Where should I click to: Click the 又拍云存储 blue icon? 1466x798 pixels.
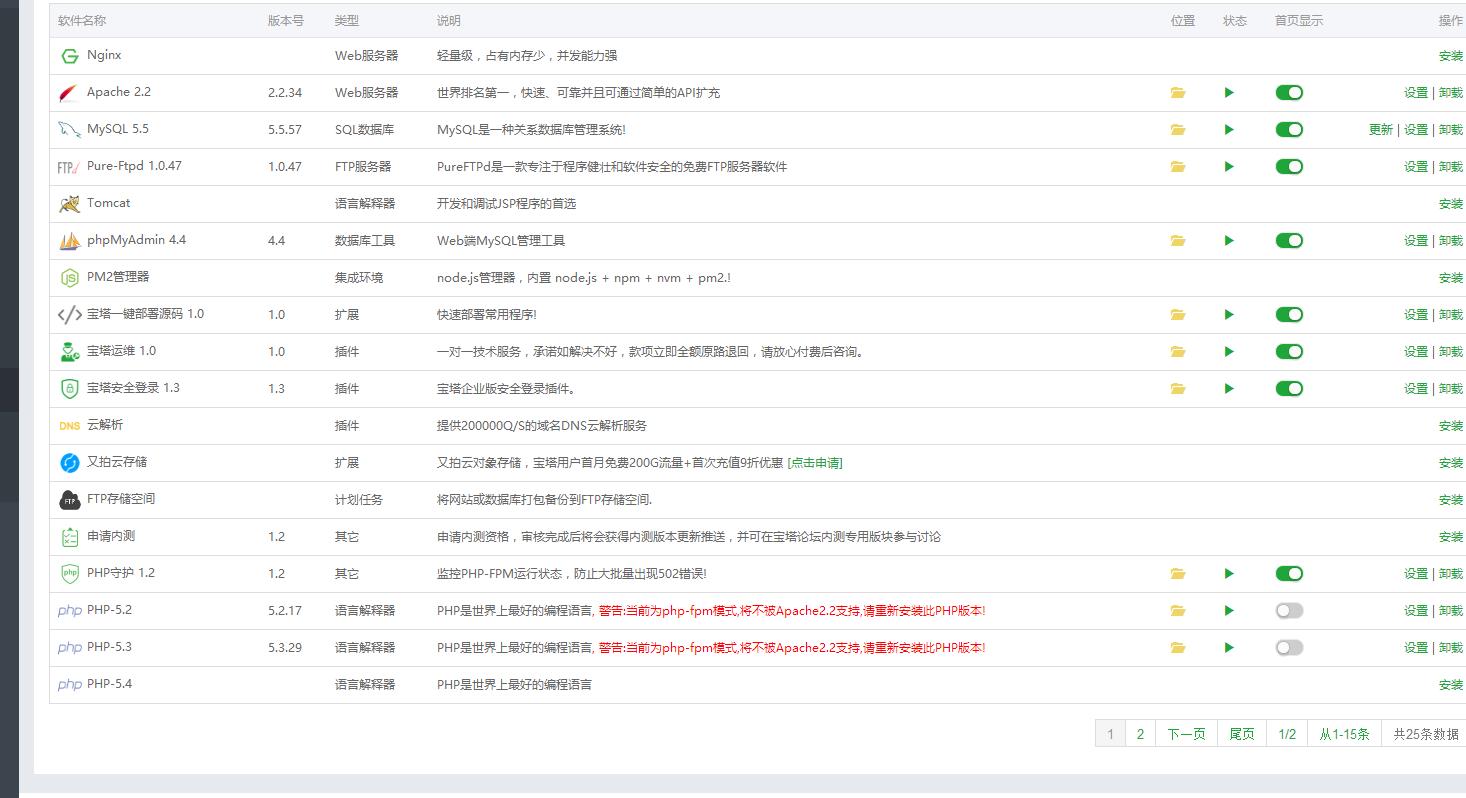69,463
